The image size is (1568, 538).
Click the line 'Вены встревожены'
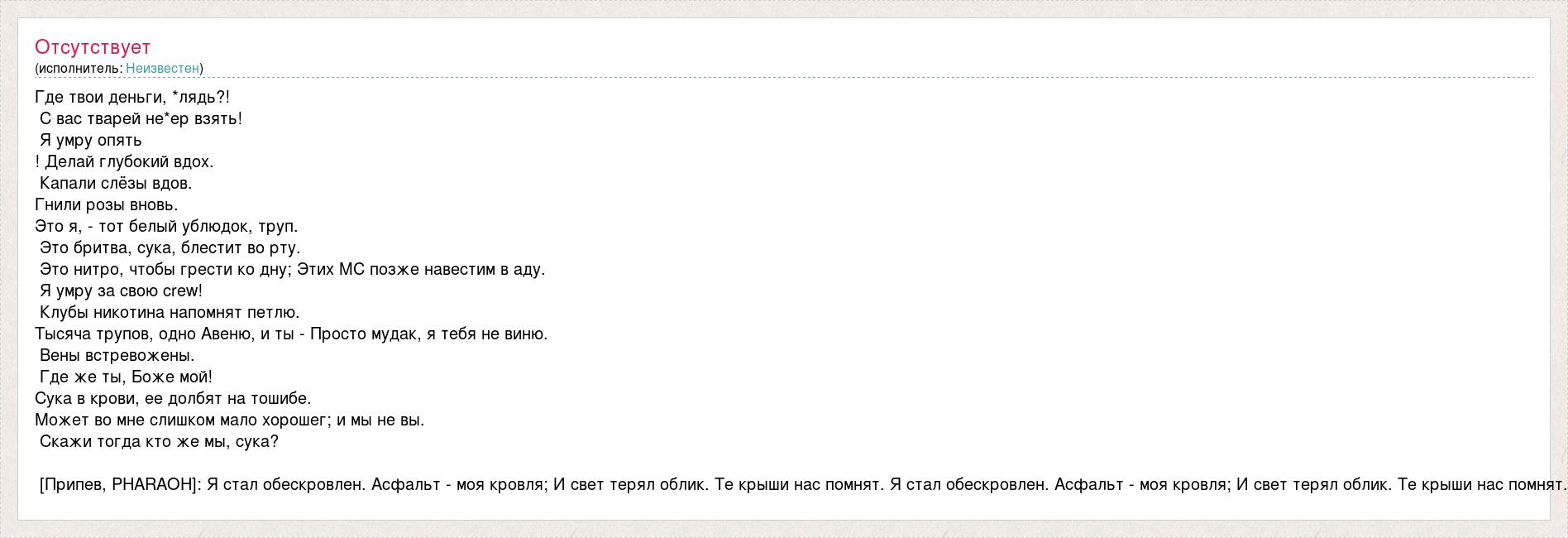(x=117, y=355)
